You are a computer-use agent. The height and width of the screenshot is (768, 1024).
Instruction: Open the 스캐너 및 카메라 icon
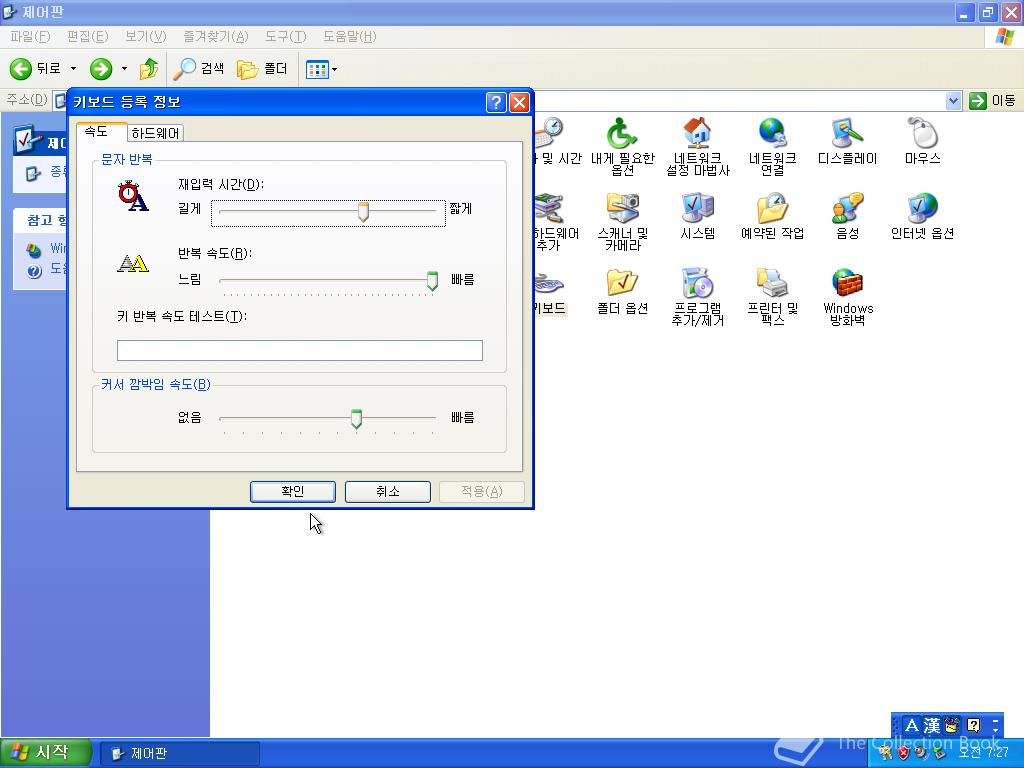tap(622, 222)
